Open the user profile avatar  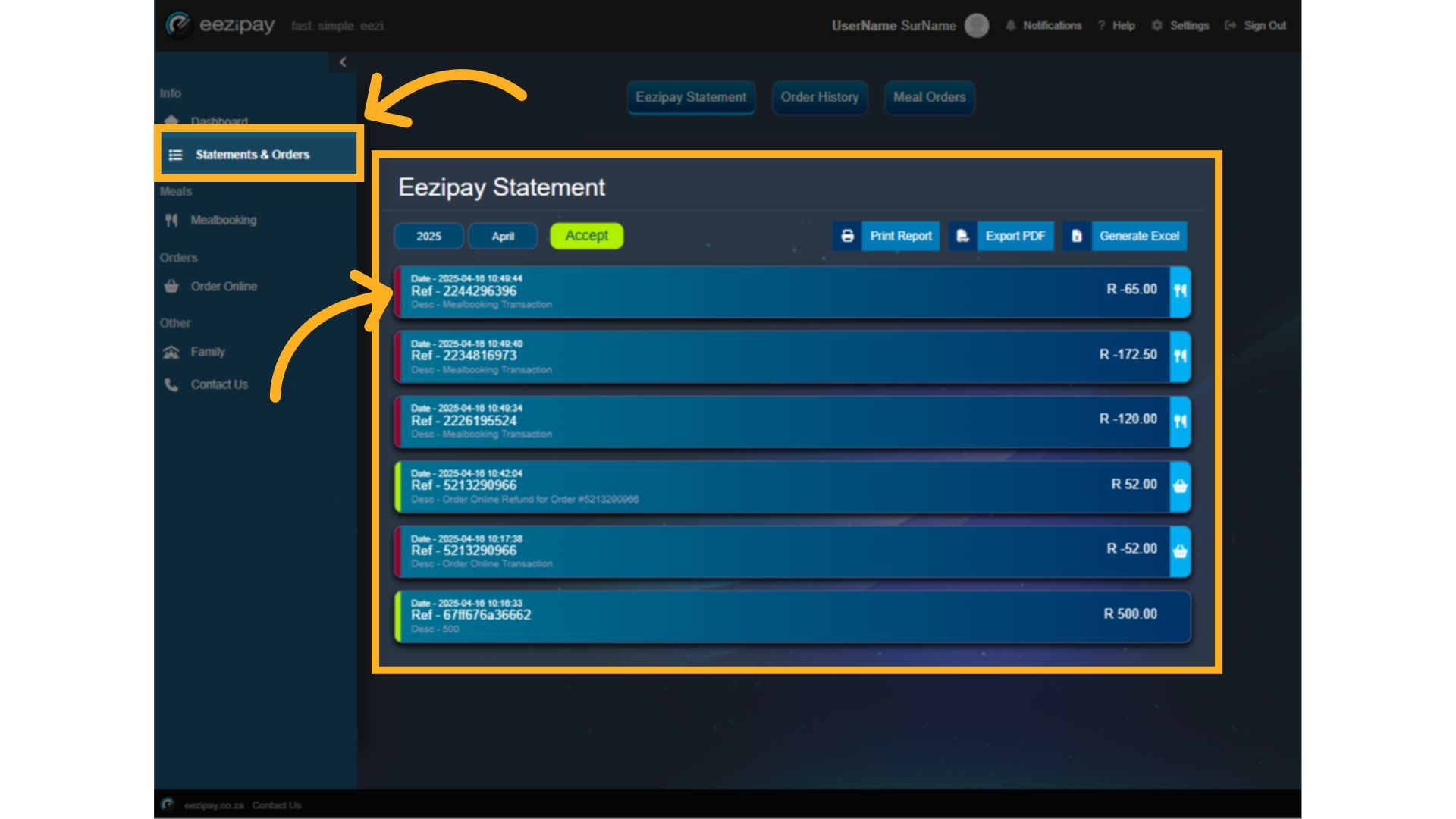[x=977, y=26]
